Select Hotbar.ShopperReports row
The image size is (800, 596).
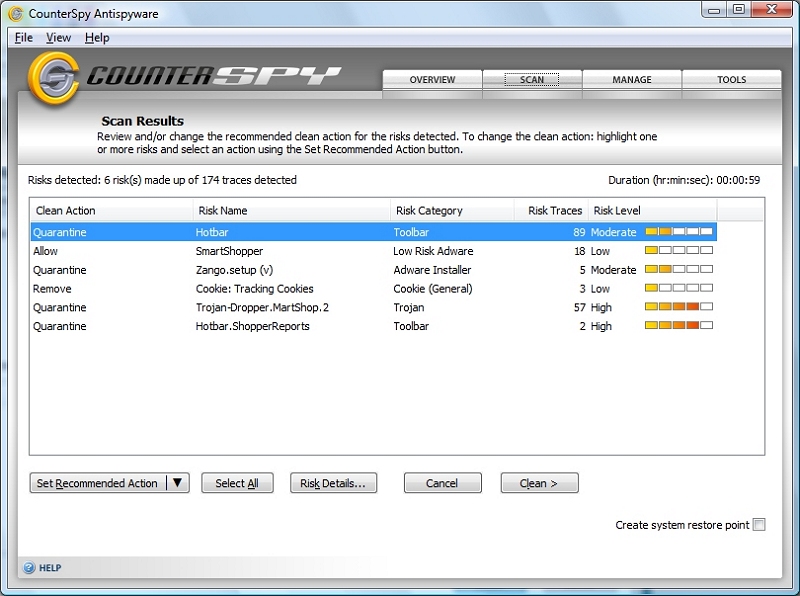coord(373,326)
